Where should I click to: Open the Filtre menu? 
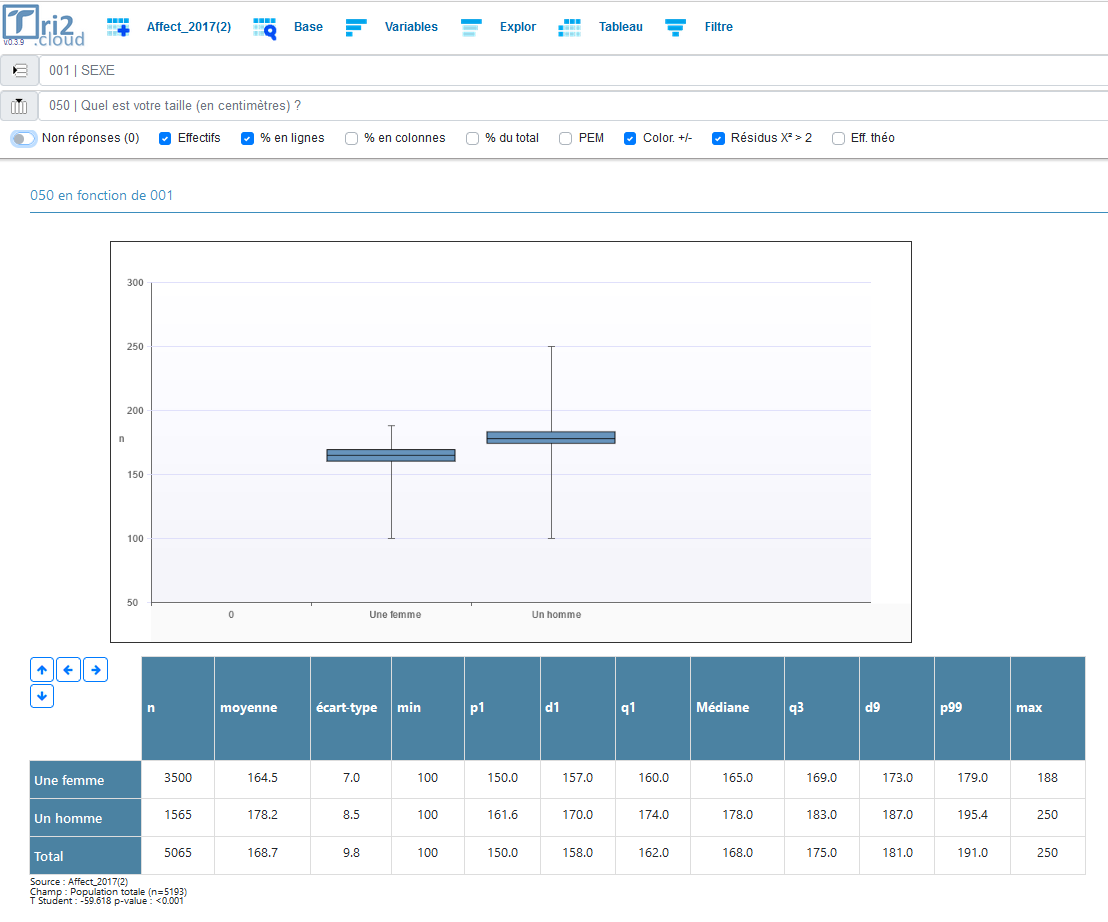tap(718, 27)
